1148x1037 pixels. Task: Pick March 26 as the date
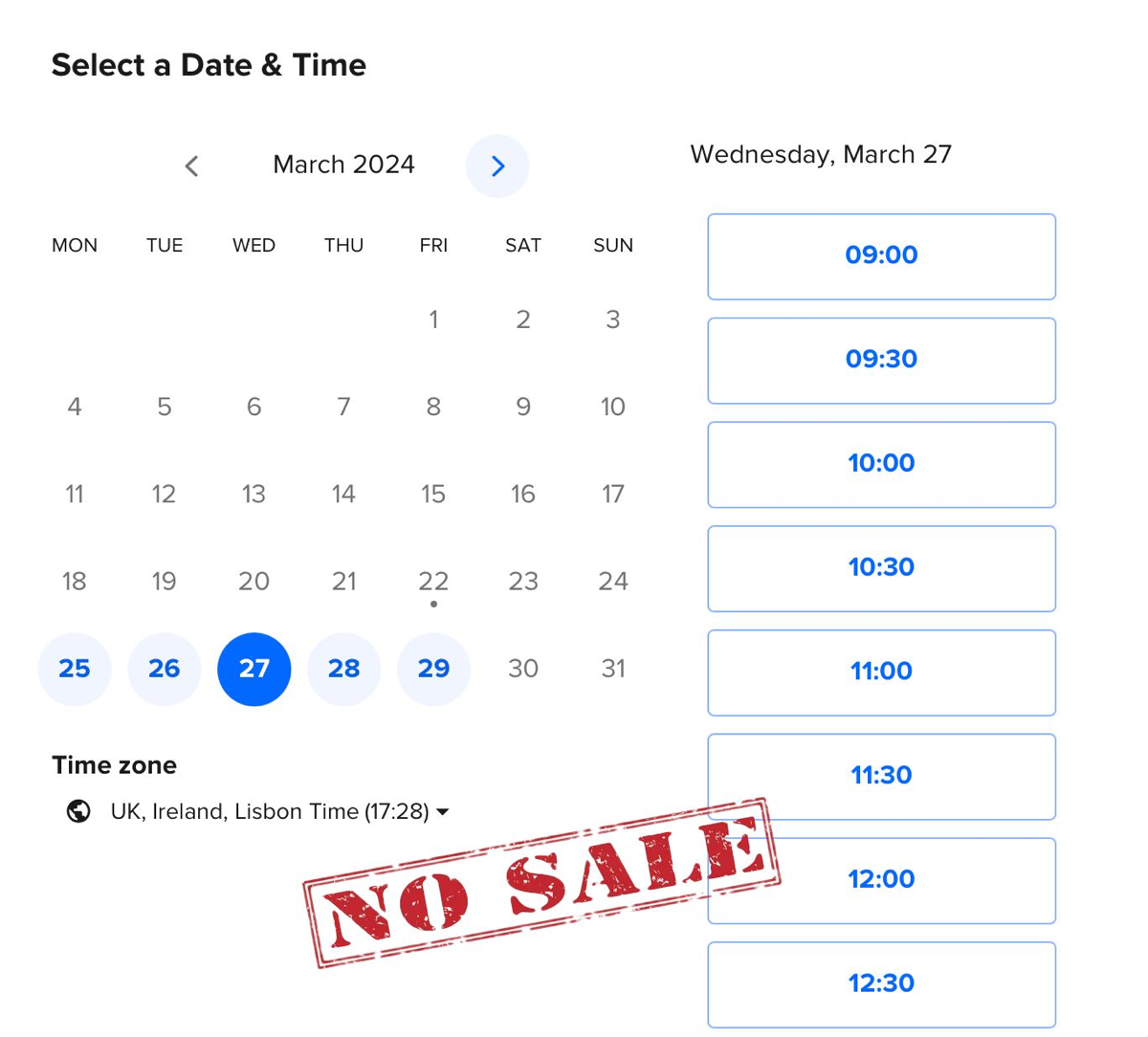pyautogui.click(x=165, y=669)
